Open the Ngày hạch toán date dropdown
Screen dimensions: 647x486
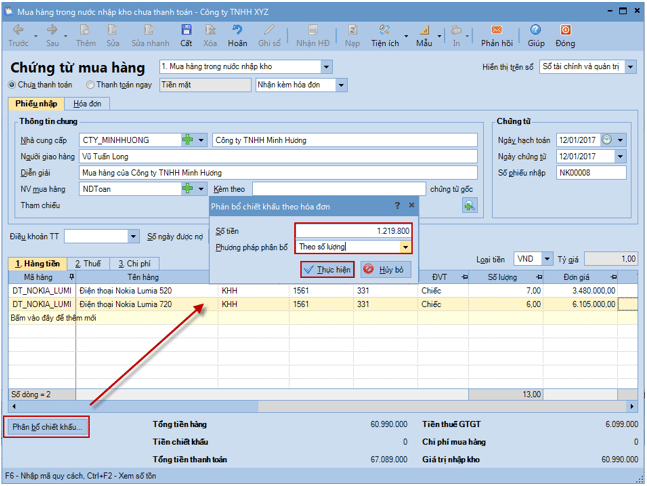(620, 140)
